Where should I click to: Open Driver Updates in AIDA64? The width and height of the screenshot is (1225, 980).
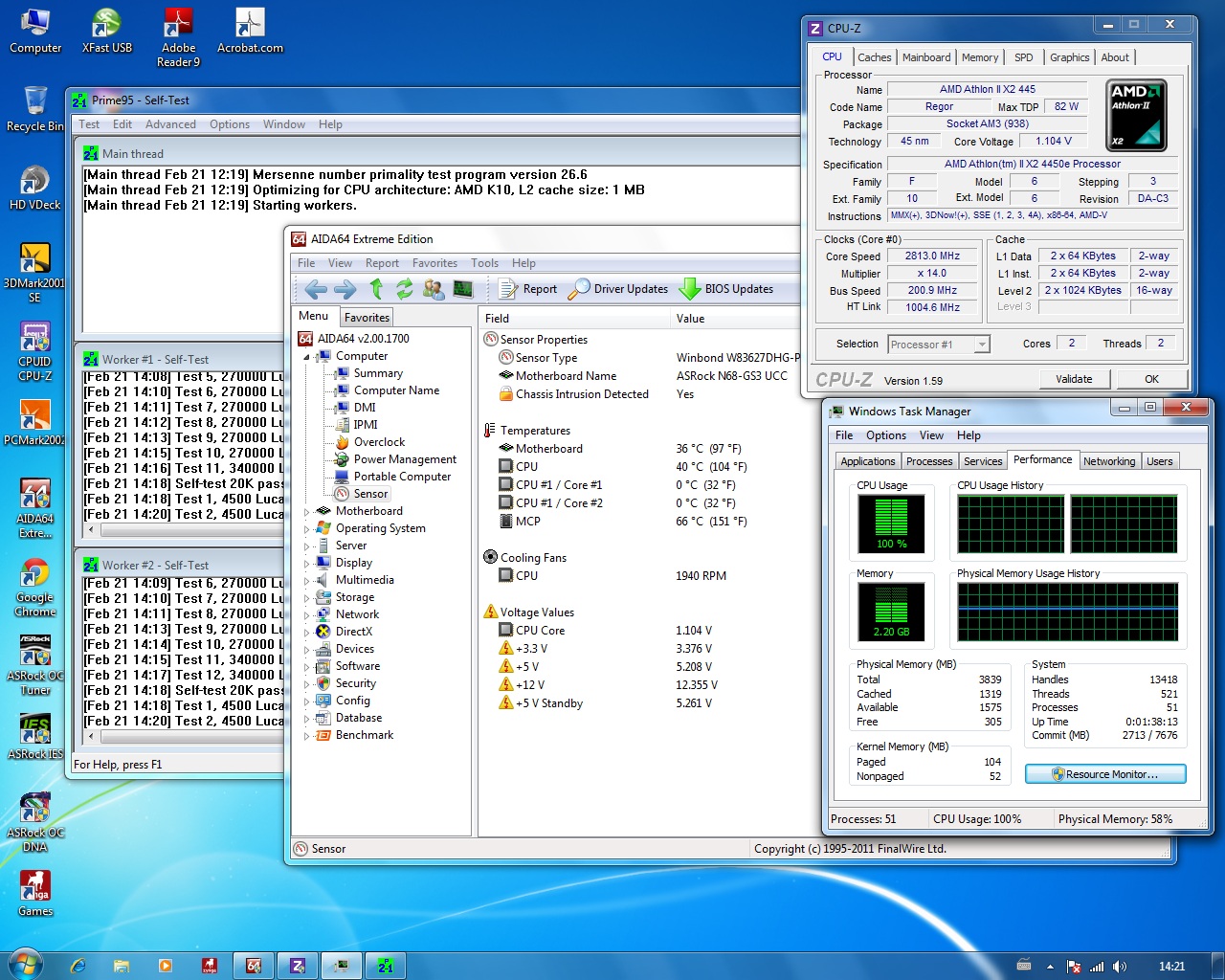618,289
